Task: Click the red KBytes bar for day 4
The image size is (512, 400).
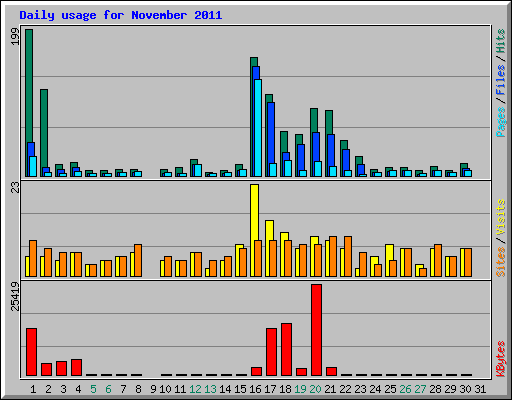Action: [x=76, y=367]
